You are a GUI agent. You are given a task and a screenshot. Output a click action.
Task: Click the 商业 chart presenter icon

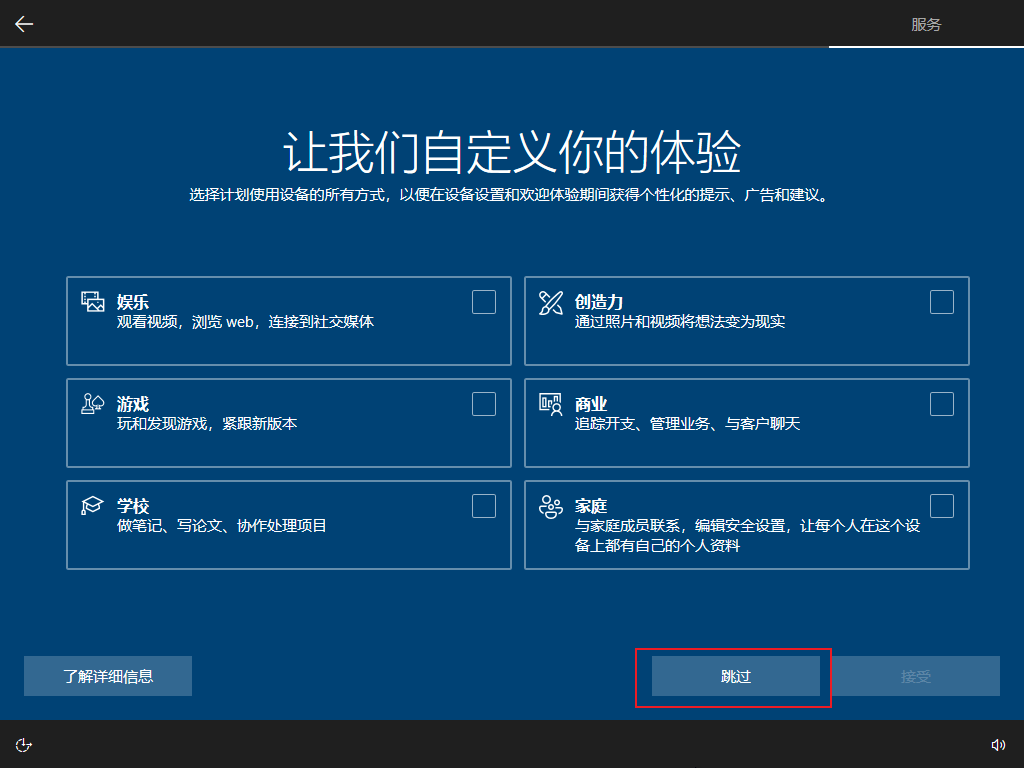[x=551, y=404]
